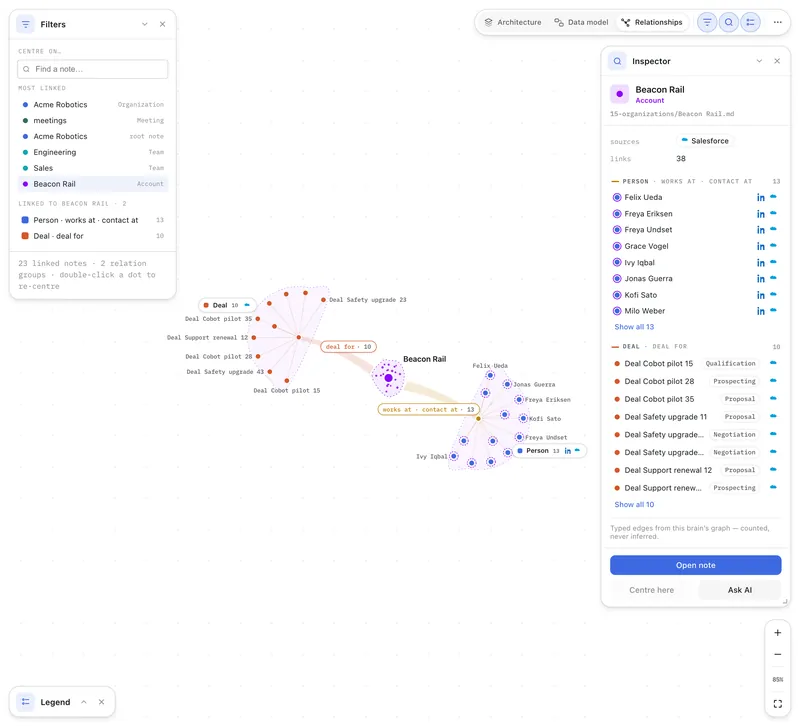Click the Inspector magnifier header icon
The width and height of the screenshot is (800, 726).
tap(617, 61)
